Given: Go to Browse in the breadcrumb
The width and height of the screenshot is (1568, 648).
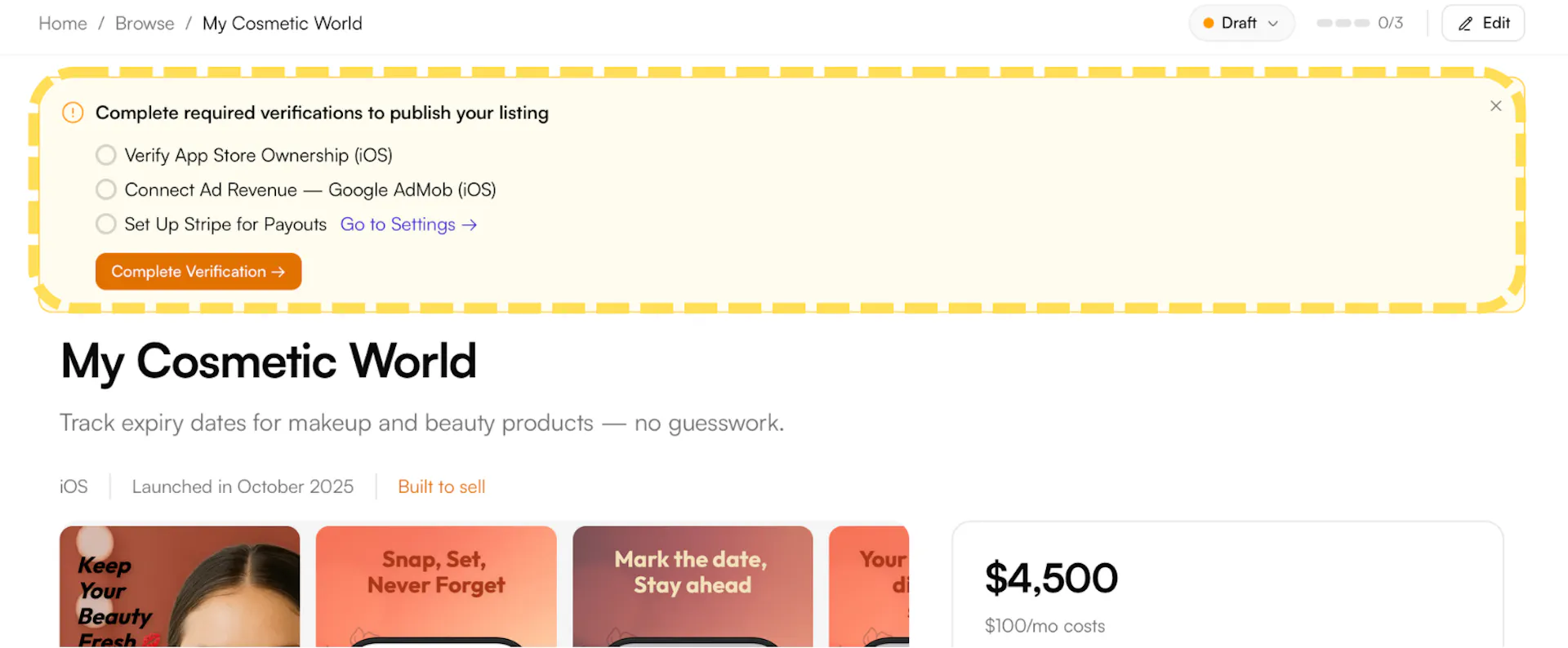Looking at the screenshot, I should pyautogui.click(x=145, y=24).
